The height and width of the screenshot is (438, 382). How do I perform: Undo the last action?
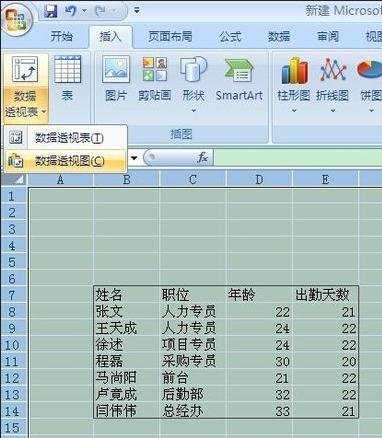pos(71,11)
